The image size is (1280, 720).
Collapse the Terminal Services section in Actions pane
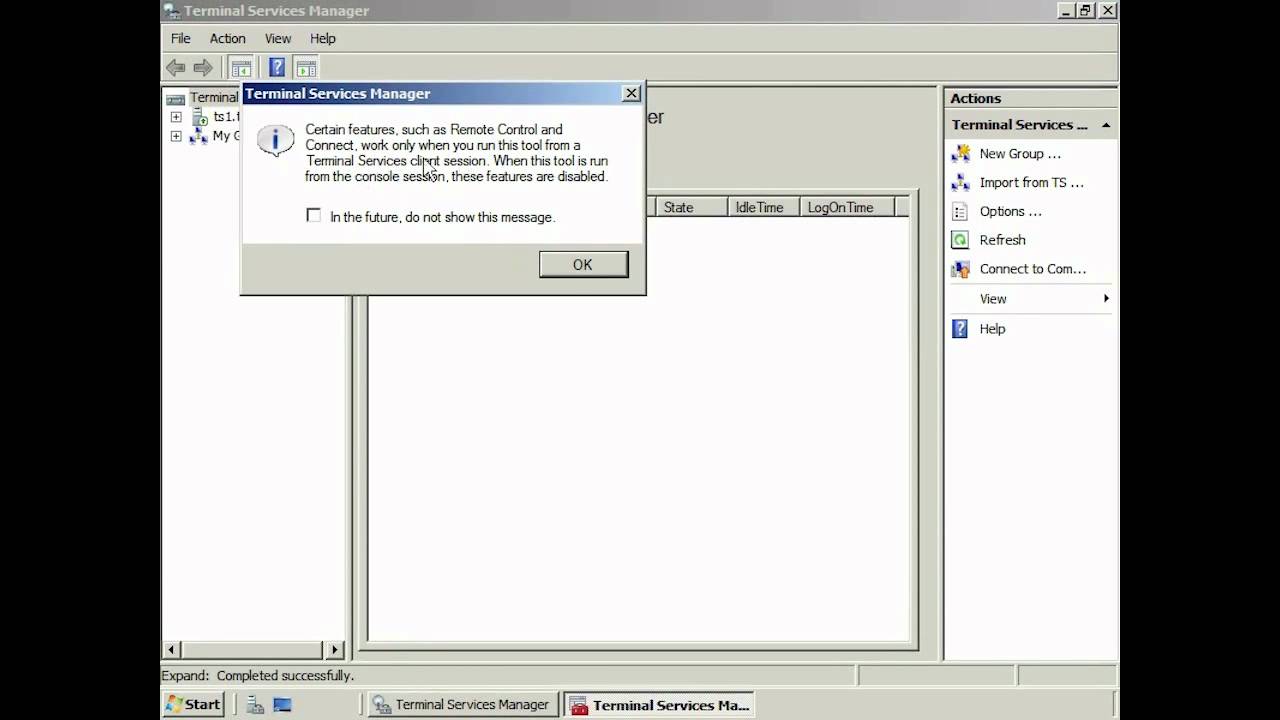pos(1106,125)
